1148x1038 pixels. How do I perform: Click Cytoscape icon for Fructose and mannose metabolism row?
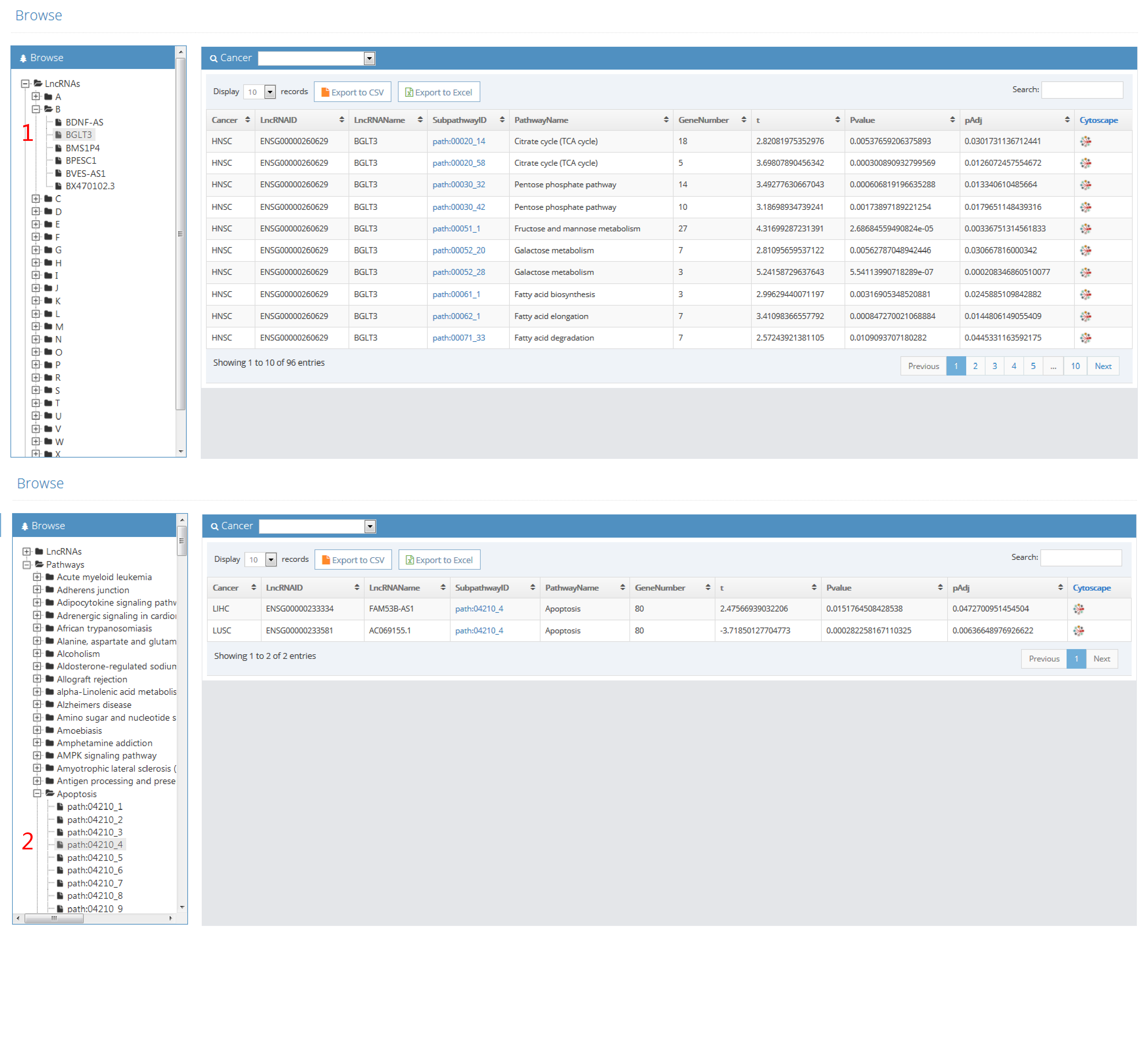coord(1085,229)
